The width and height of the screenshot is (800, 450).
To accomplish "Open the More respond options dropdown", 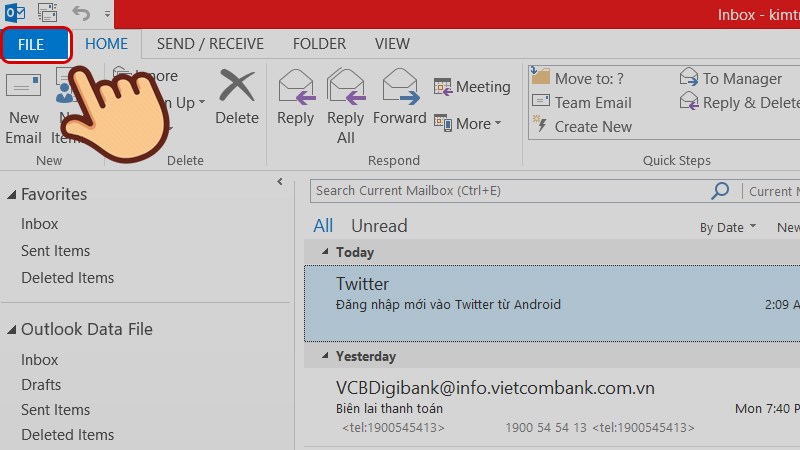I will click(468, 123).
